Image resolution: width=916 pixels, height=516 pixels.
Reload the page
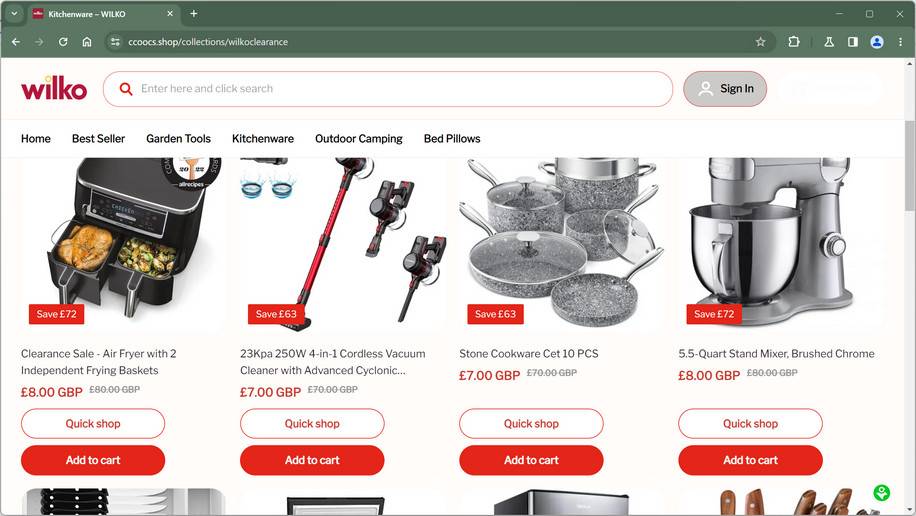tap(63, 42)
